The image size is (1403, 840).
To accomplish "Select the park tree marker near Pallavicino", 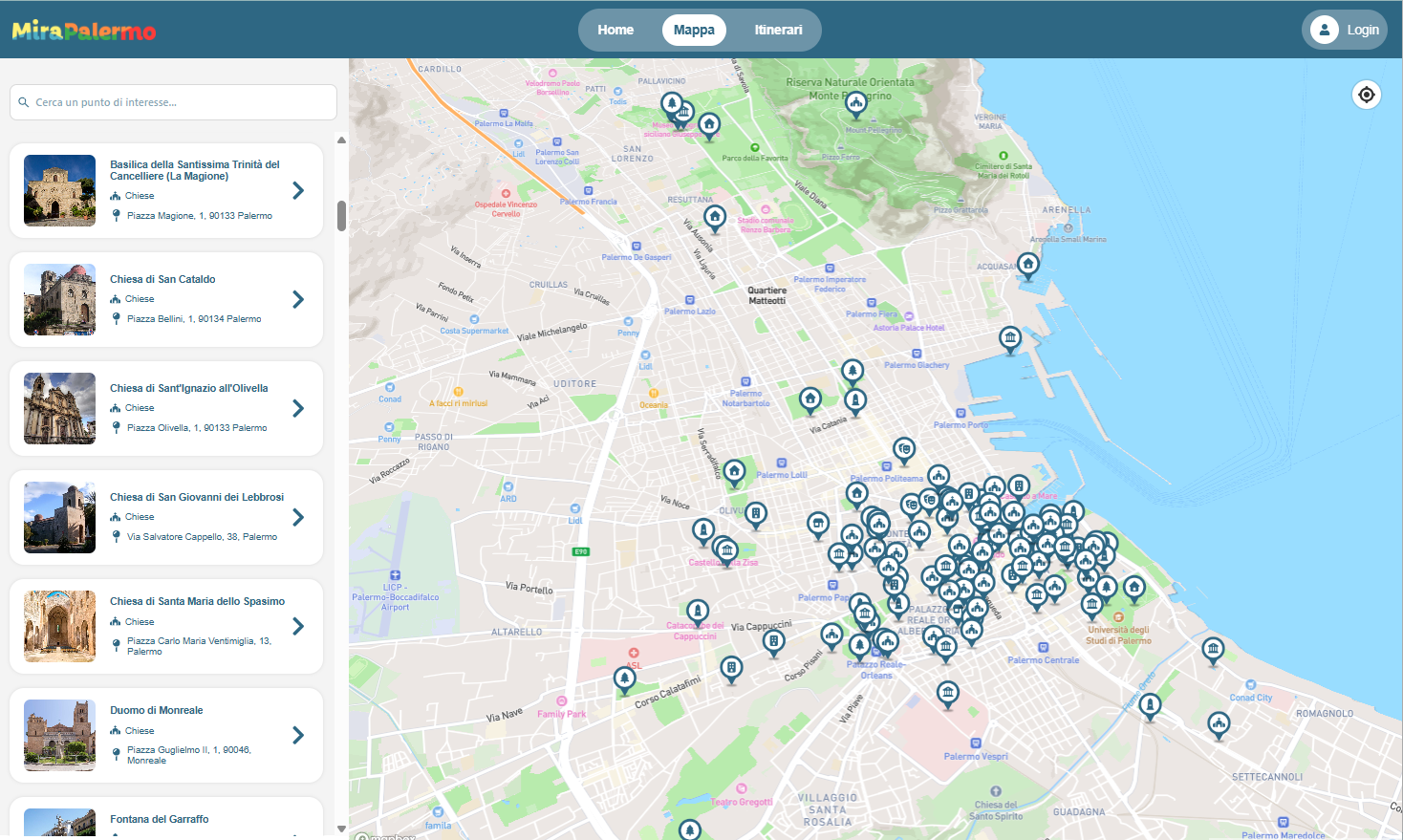I will click(673, 101).
